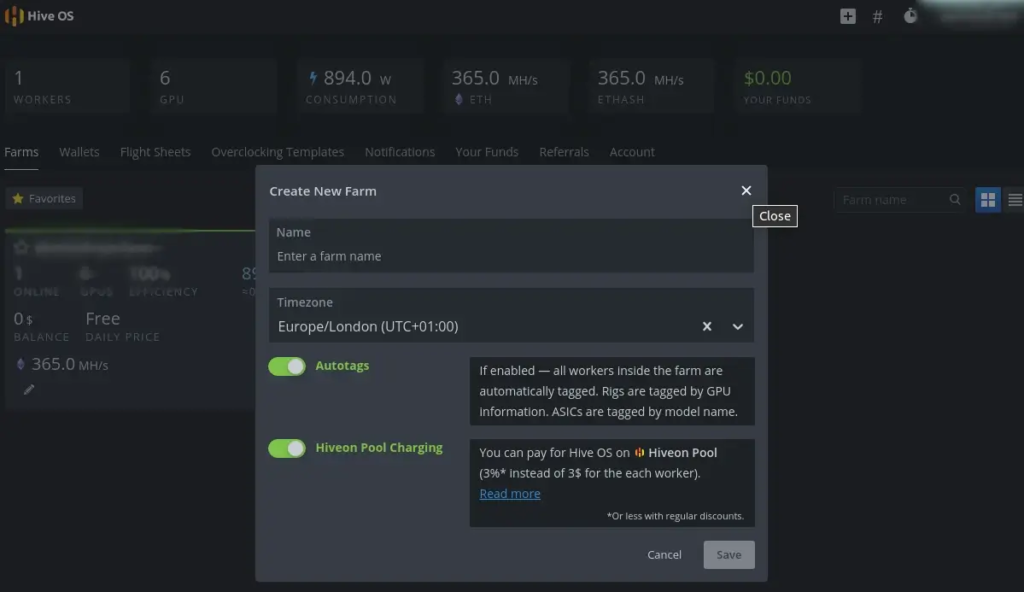Image resolution: width=1024 pixels, height=592 pixels.
Task: Switch to list view
Action: (x=1015, y=200)
